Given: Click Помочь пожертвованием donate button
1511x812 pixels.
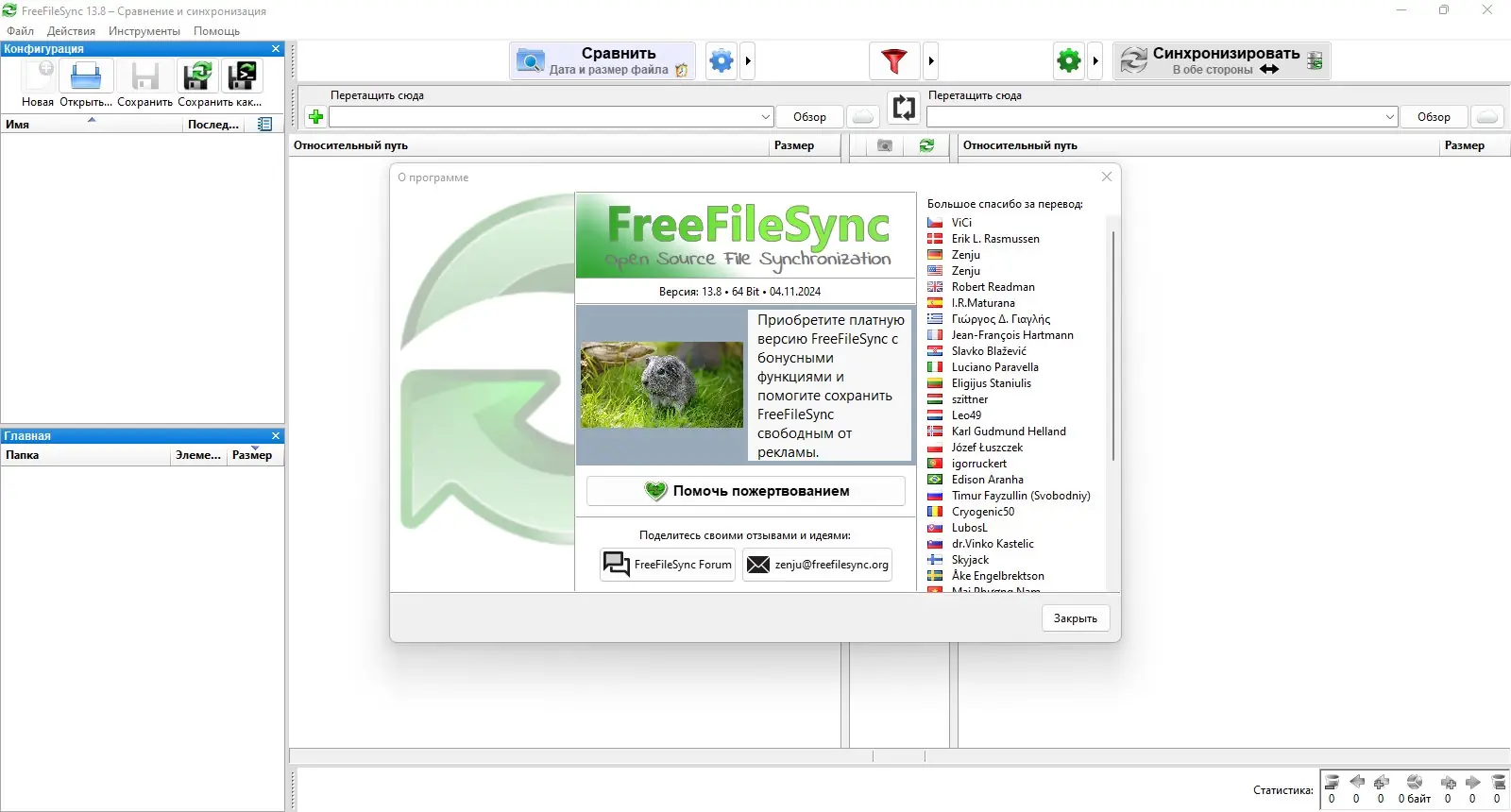Looking at the screenshot, I should coord(746,491).
